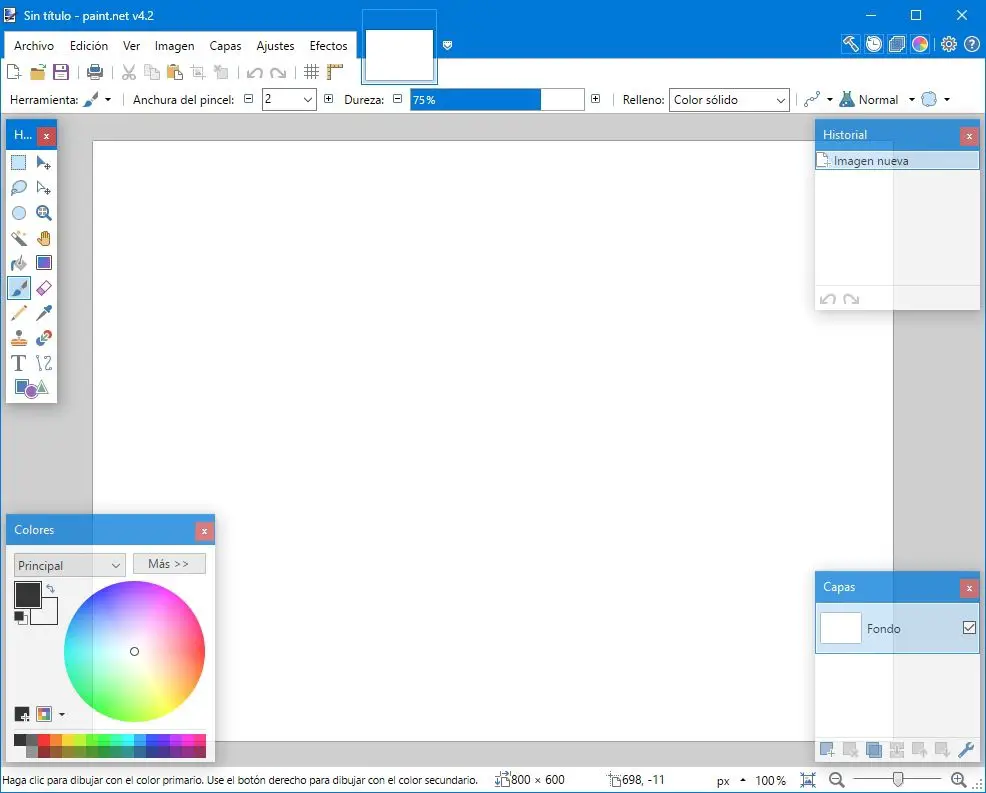Screen dimensions: 986x793
Task: Close the Colores panel
Action: click(204, 531)
